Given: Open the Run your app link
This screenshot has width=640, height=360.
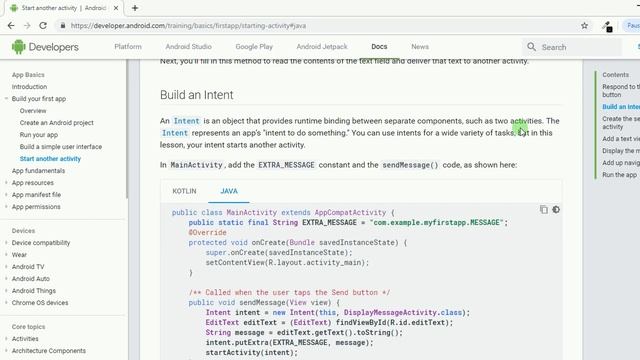Looking at the screenshot, I should click(39, 135).
